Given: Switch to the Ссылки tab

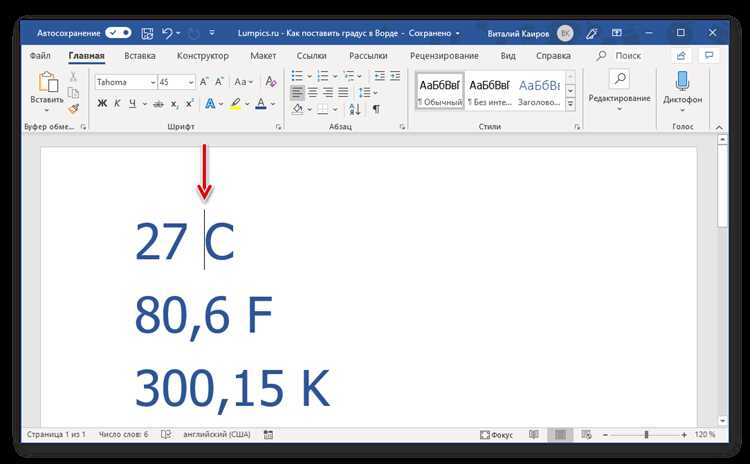Looking at the screenshot, I should point(311,56).
